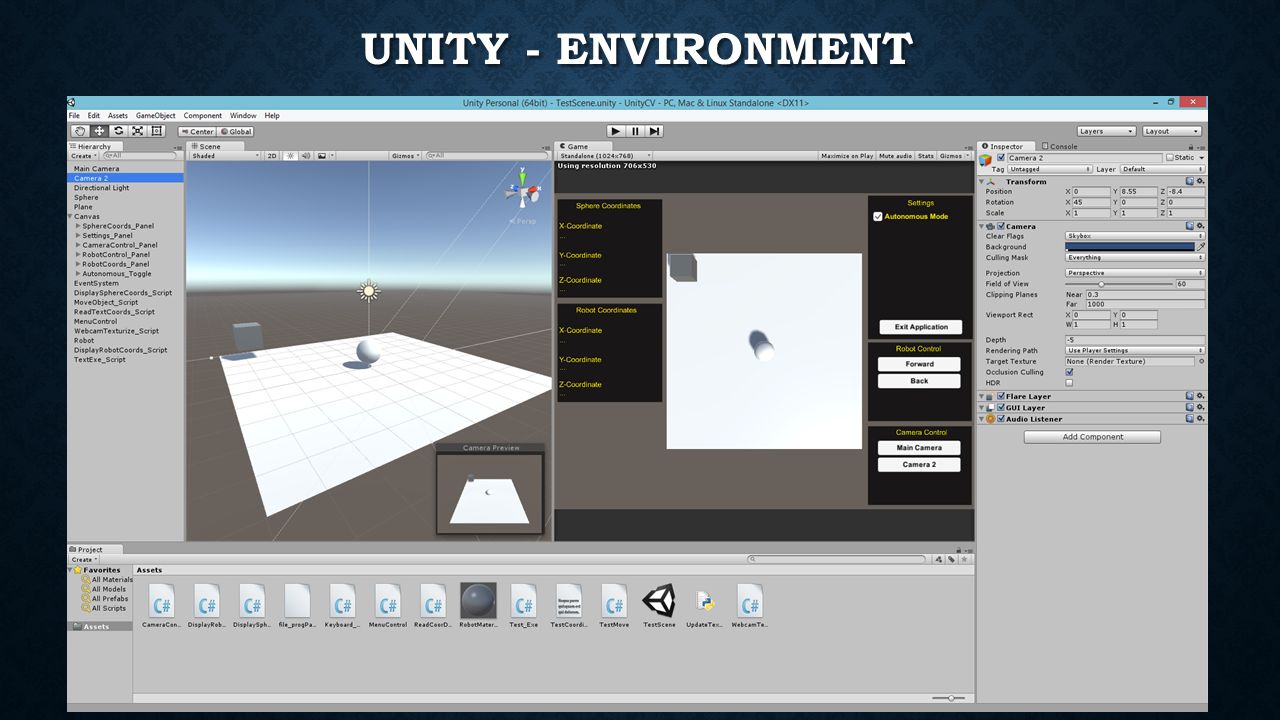
Task: Toggle GUI Layer enabled checkbox
Action: click(1001, 408)
